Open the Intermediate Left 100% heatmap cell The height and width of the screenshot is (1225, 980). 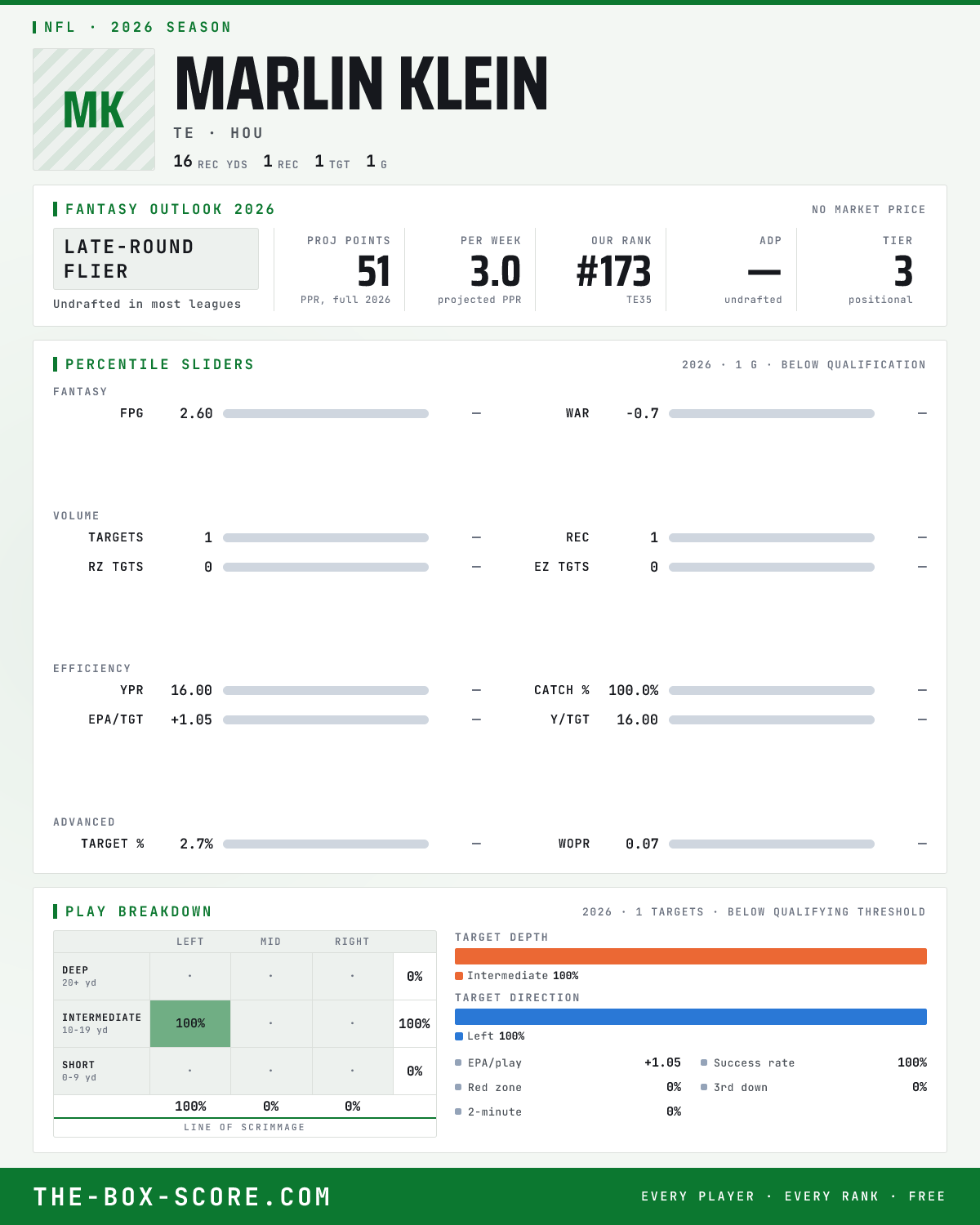(190, 1023)
